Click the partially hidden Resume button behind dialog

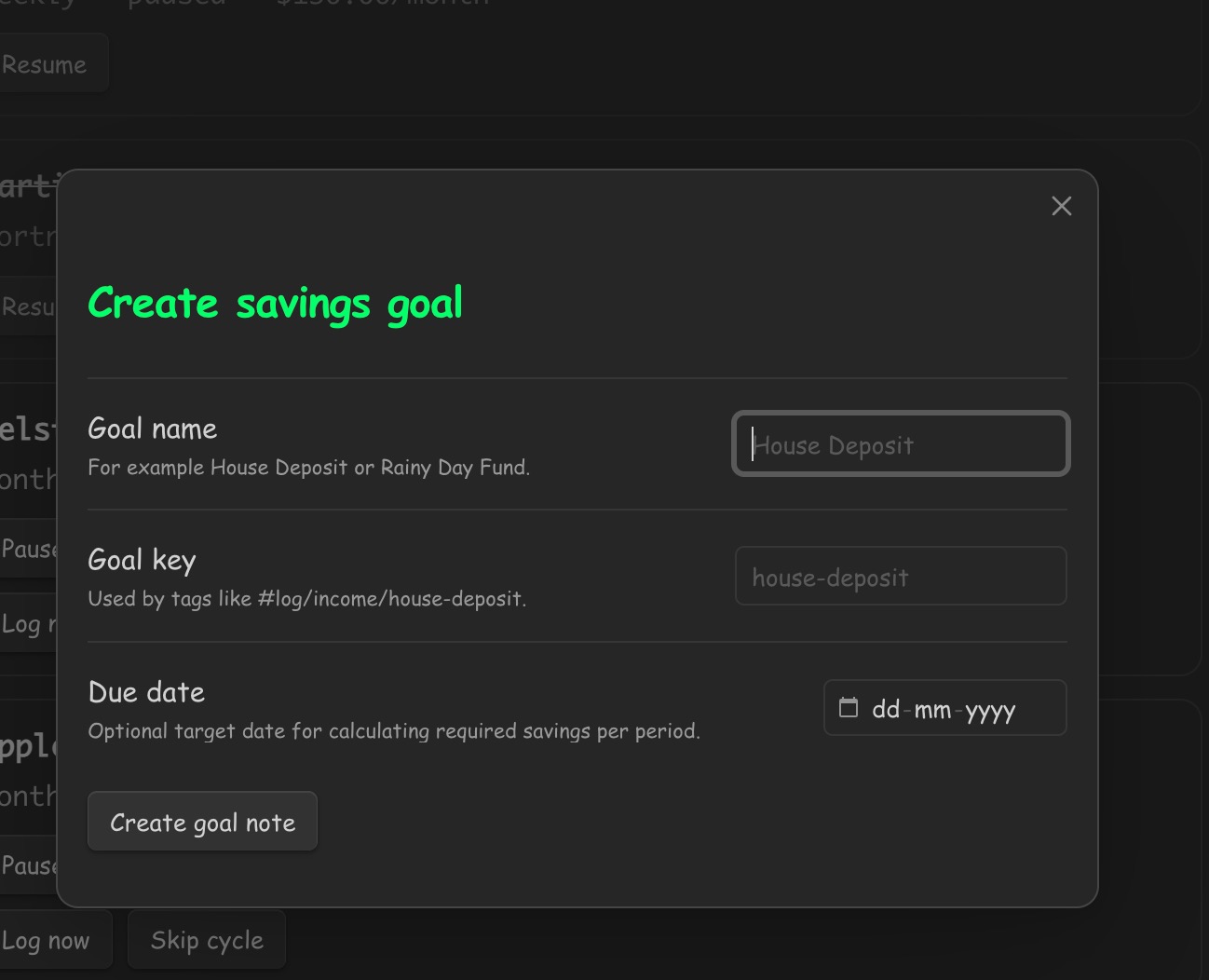click(28, 306)
